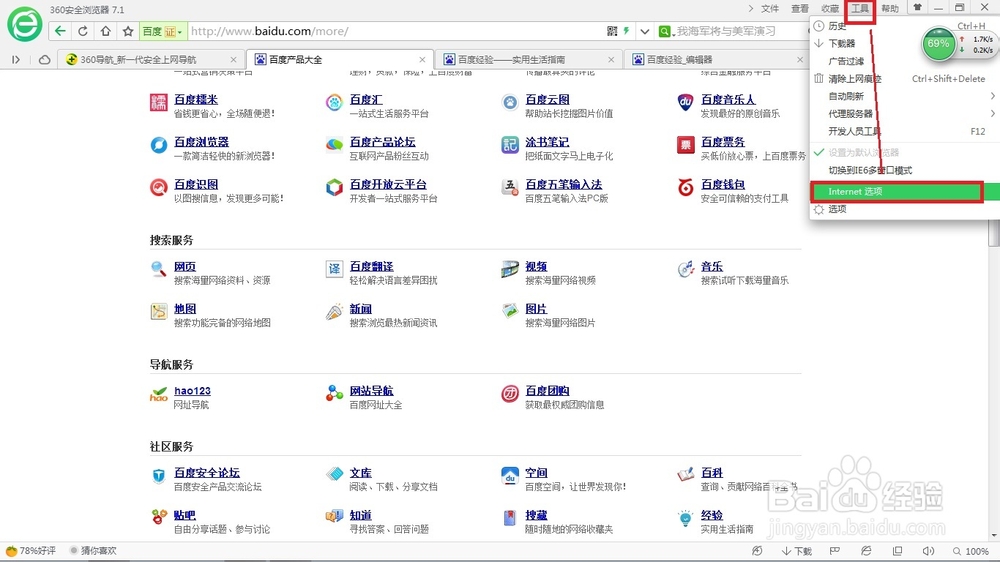Click the 视频 film icon
Viewport: 1000px width, 562px height.
click(510, 269)
